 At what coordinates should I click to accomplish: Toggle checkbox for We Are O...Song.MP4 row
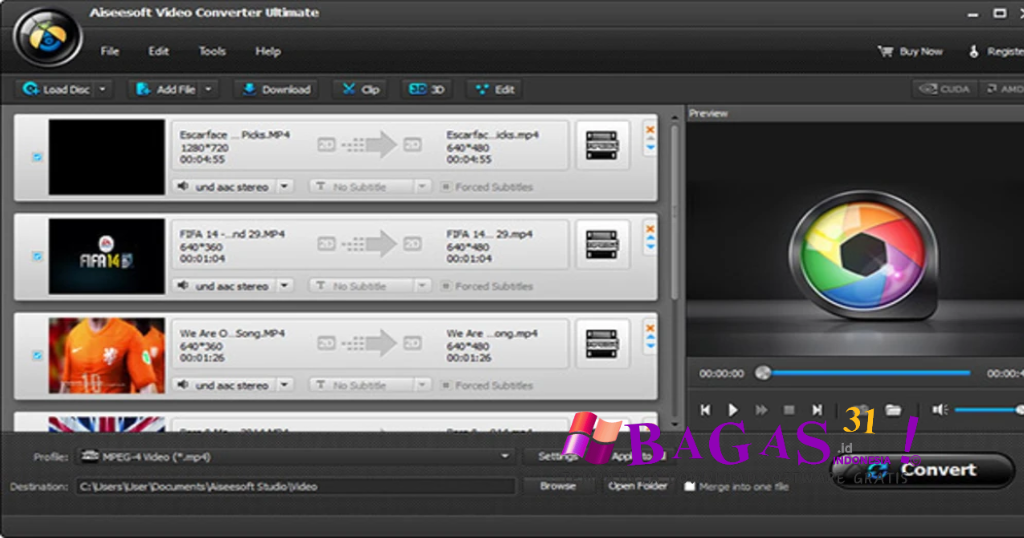coord(37,355)
